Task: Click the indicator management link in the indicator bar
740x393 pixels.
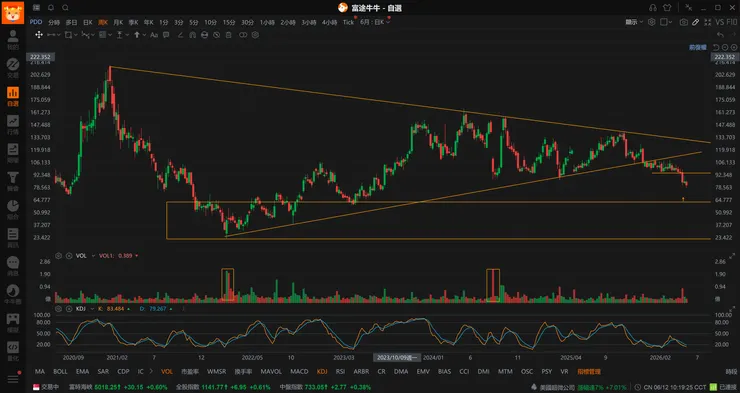Action: click(x=589, y=371)
